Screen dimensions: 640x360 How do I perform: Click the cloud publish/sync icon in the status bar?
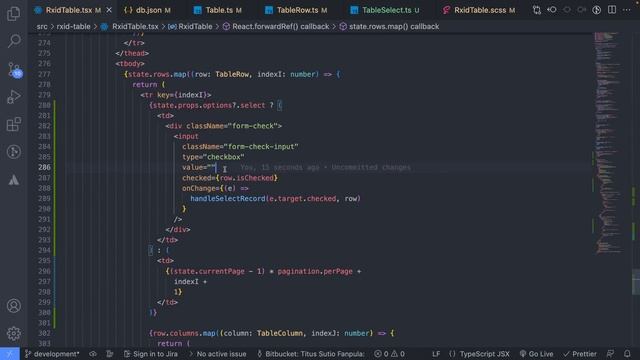(x=93, y=354)
